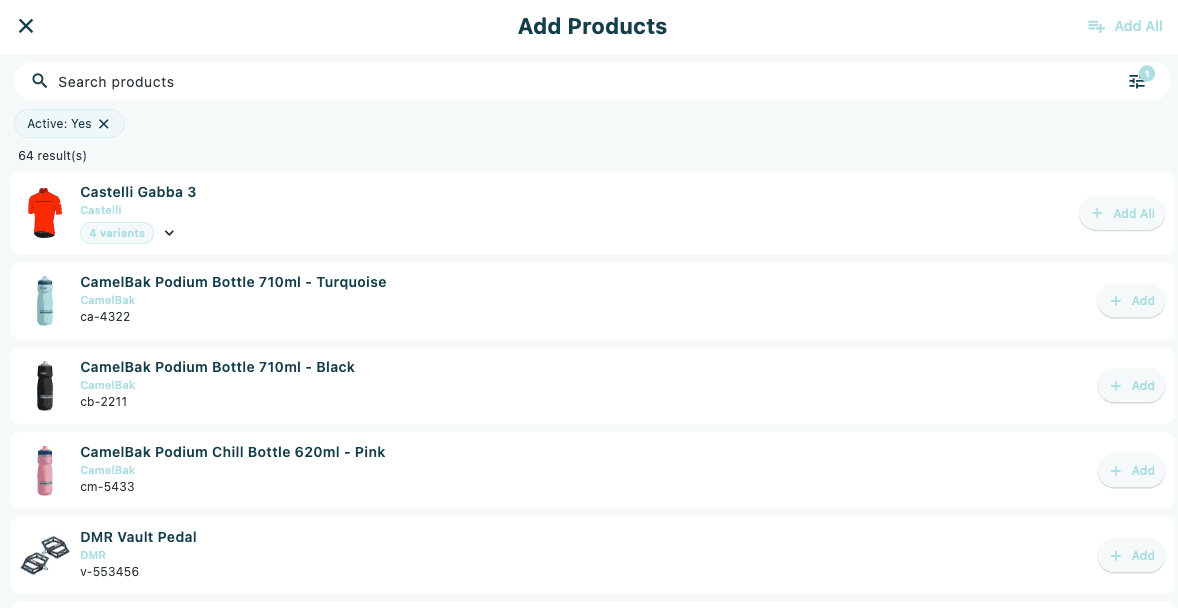Add the DMR Vault Pedal
Screen dimensions: 1178x608
(1131, 555)
